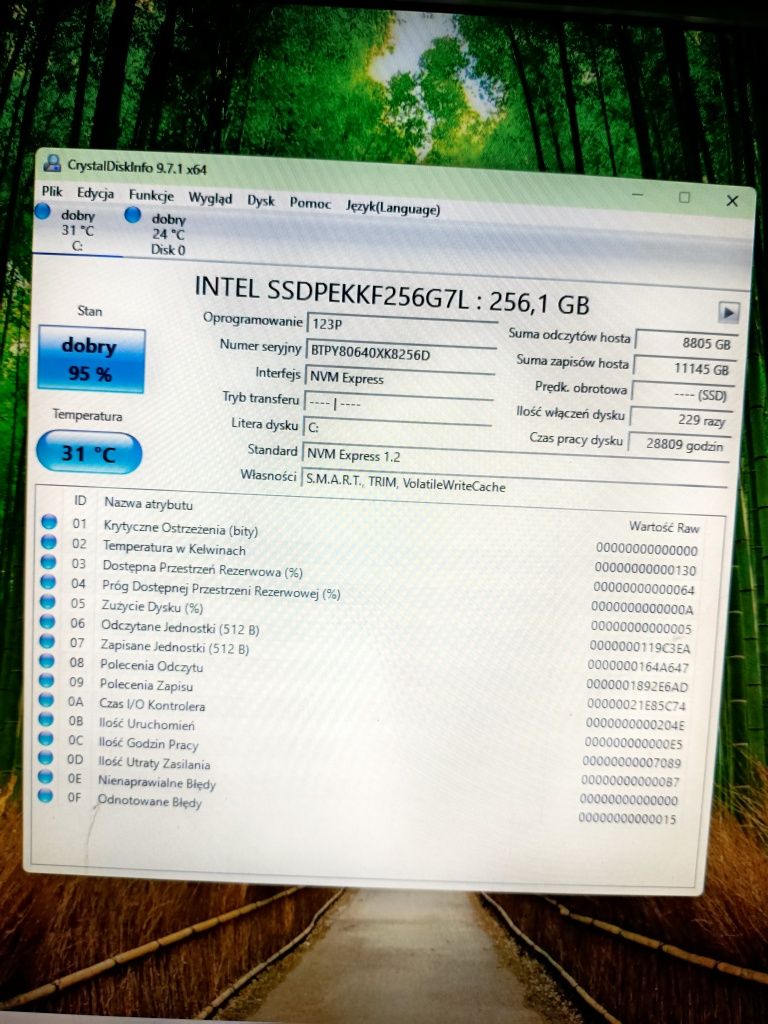Click status icon for Ilość Godzin Pracy
Viewport: 768px width, 1024px height.
46,738
